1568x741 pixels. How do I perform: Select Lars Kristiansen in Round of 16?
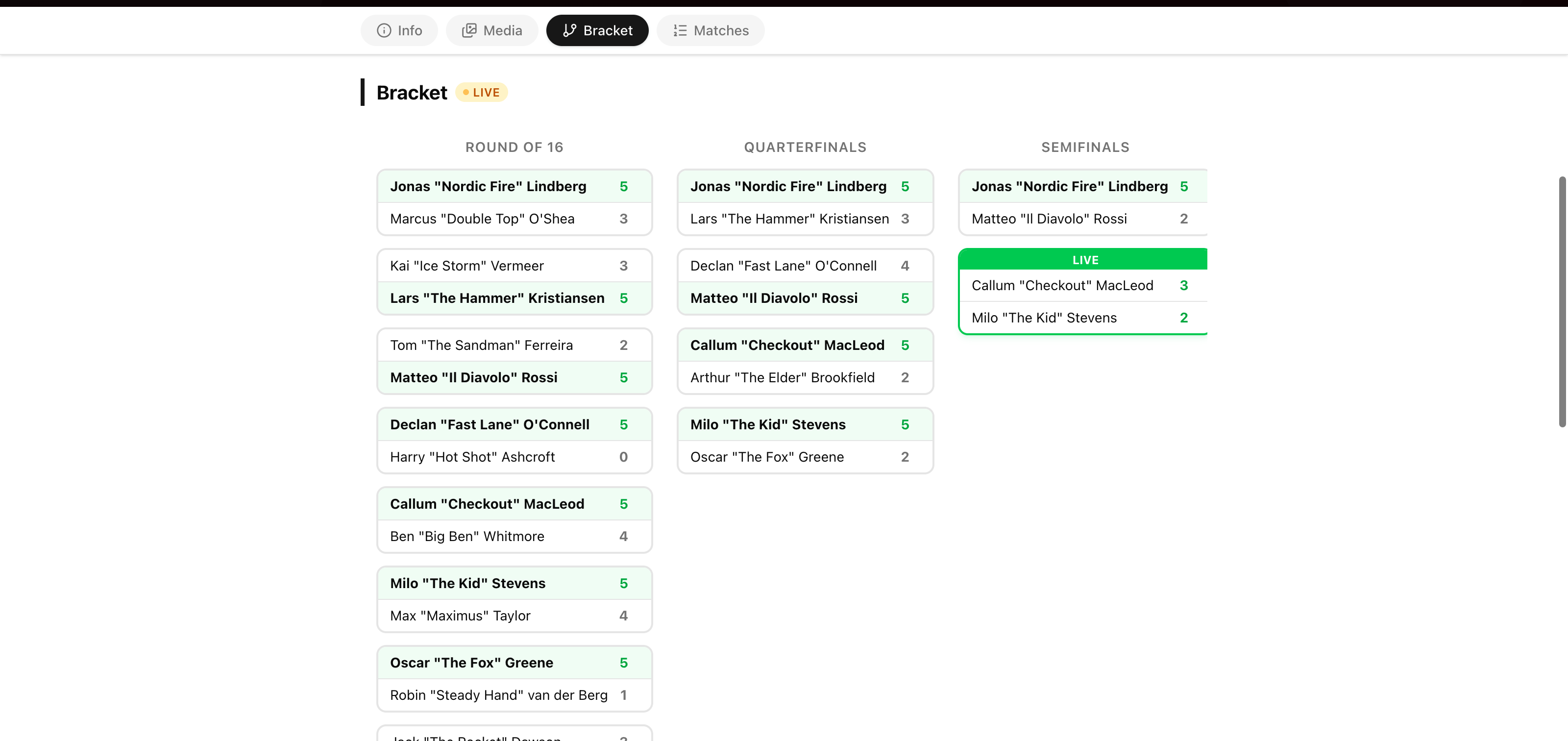[x=514, y=298]
